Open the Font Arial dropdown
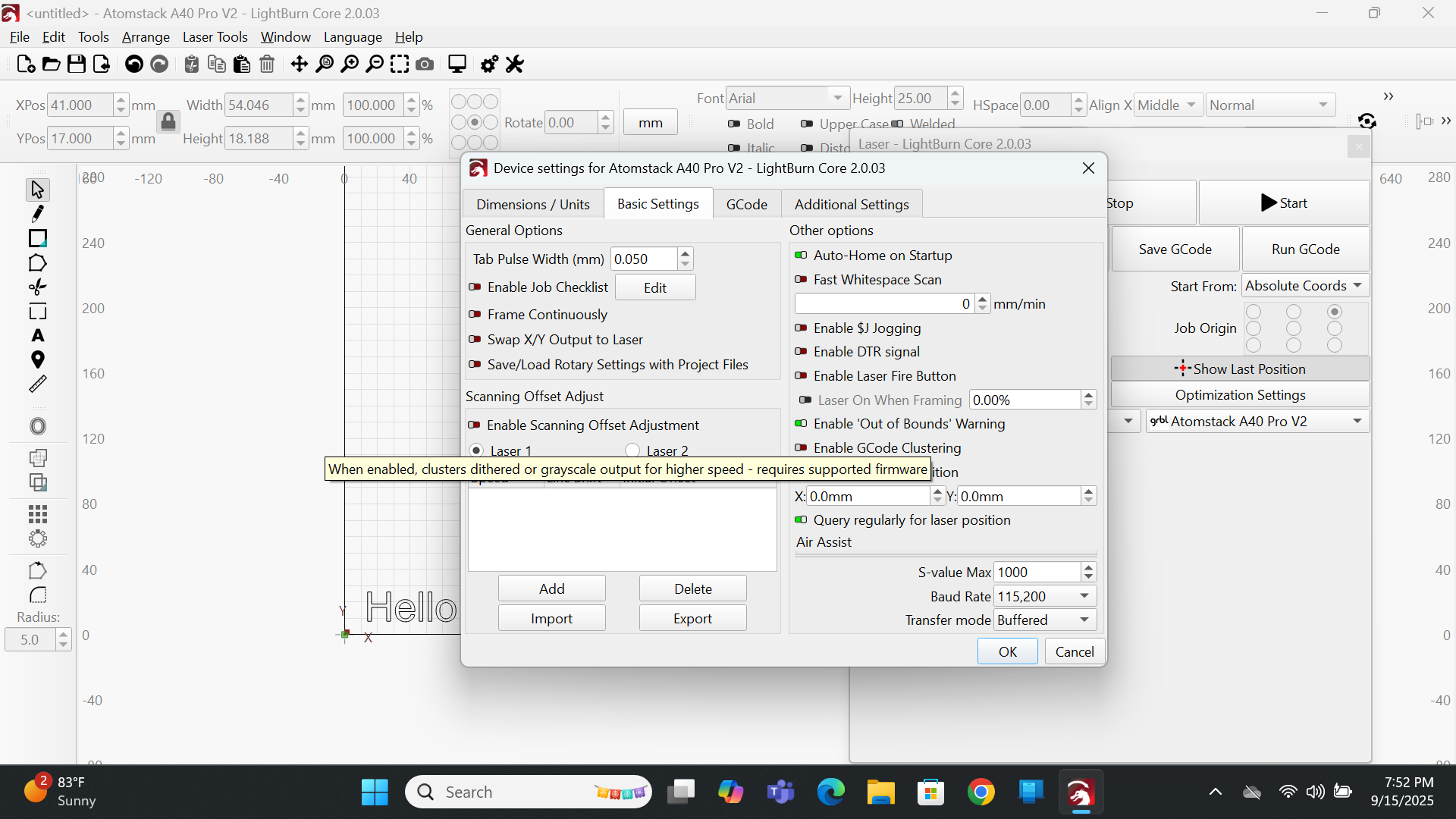 click(786, 99)
